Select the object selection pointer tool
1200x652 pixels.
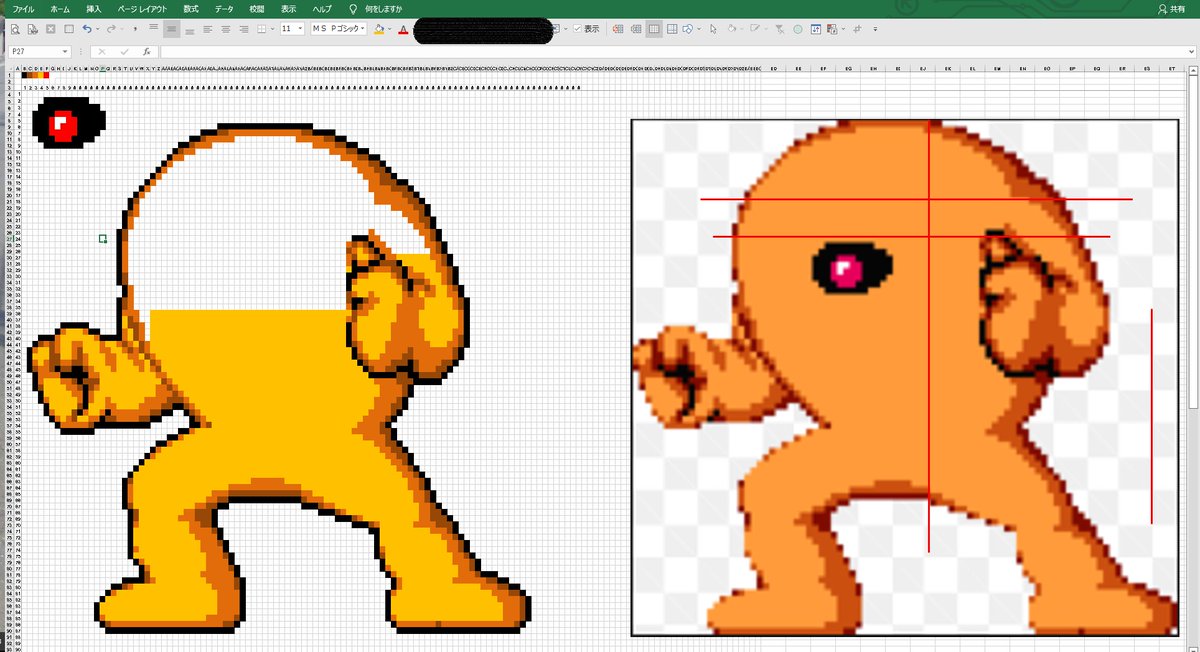pos(713,29)
